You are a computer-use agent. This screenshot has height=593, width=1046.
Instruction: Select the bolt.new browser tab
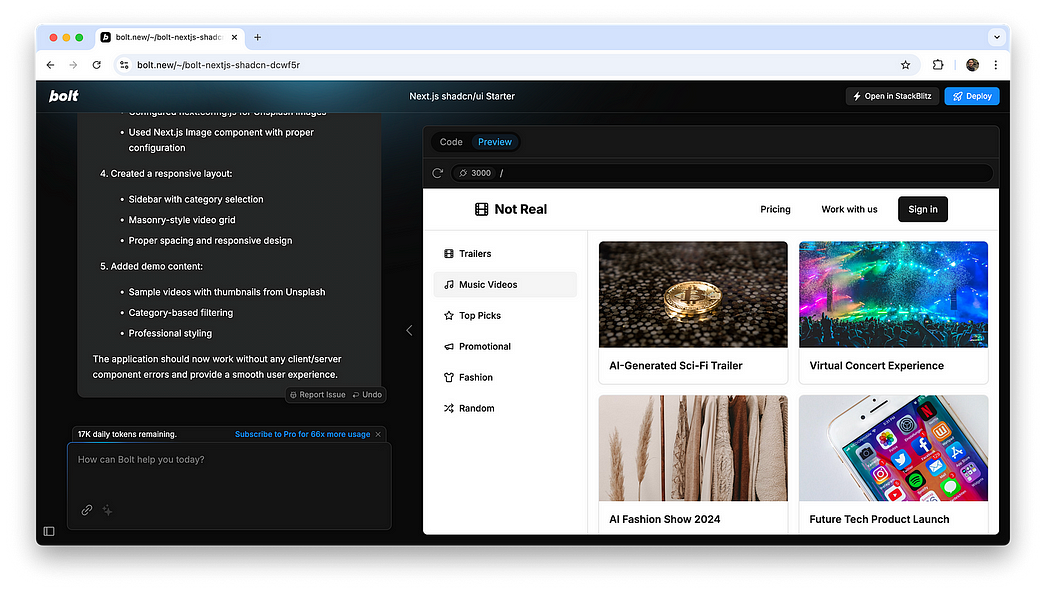tap(170, 37)
